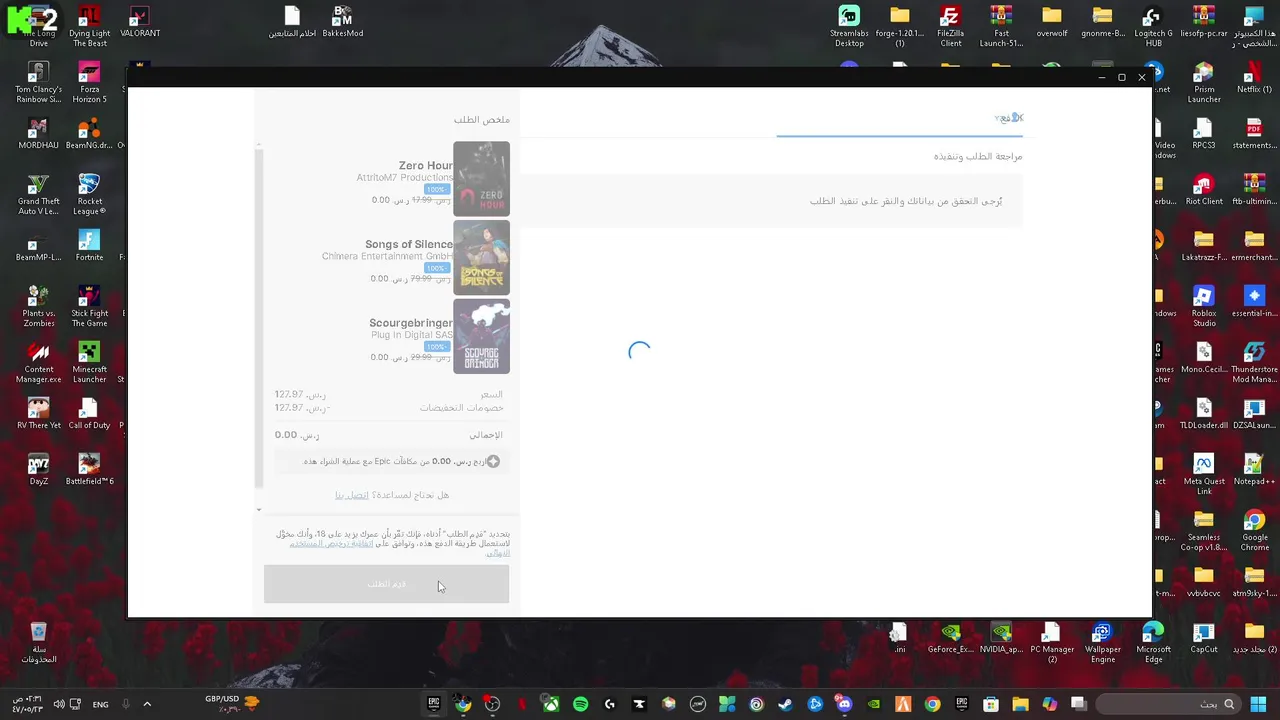Open the Thunderstore Mod Manager desktop icon
Screen dimensions: 1280x720
click(1254, 362)
